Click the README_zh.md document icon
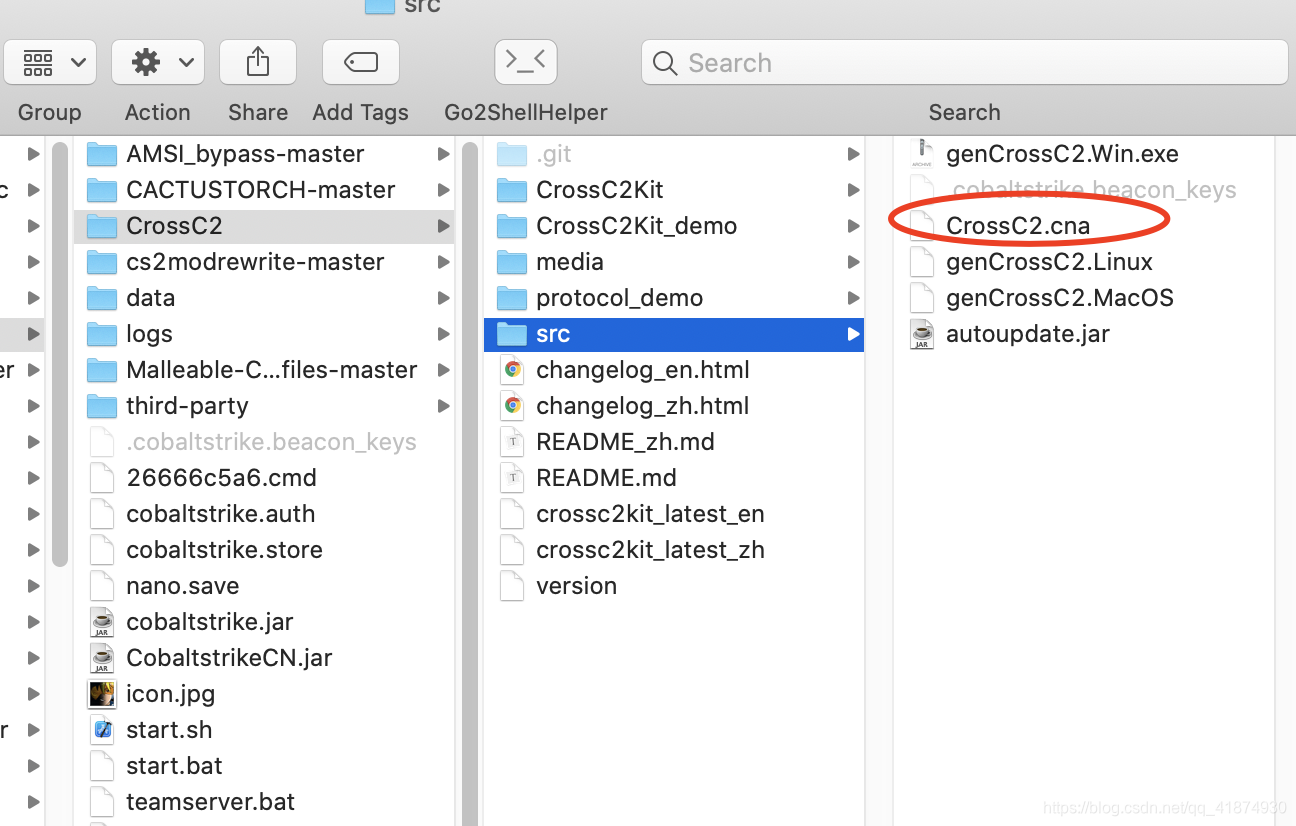Screen dimensions: 1296x826 (512, 442)
